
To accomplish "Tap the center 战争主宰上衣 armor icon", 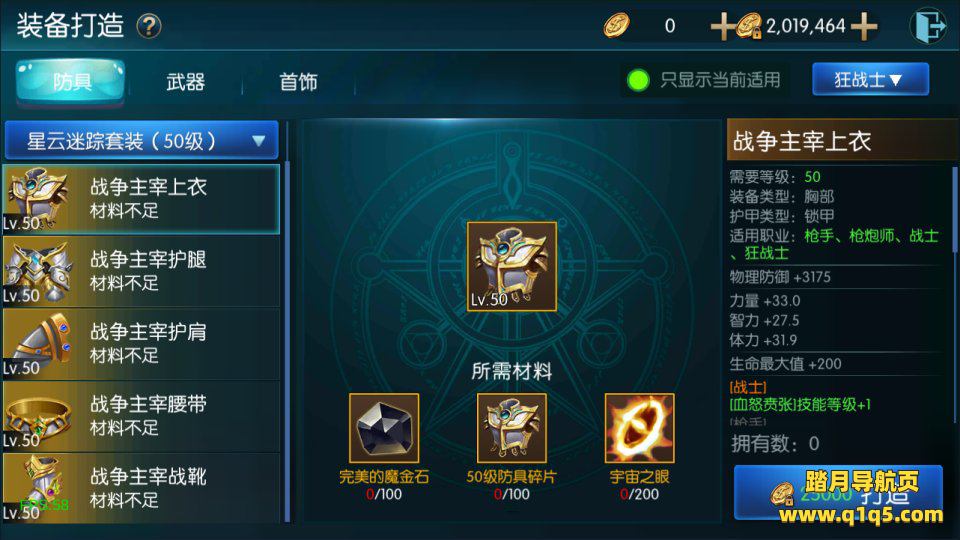I will 512,266.
